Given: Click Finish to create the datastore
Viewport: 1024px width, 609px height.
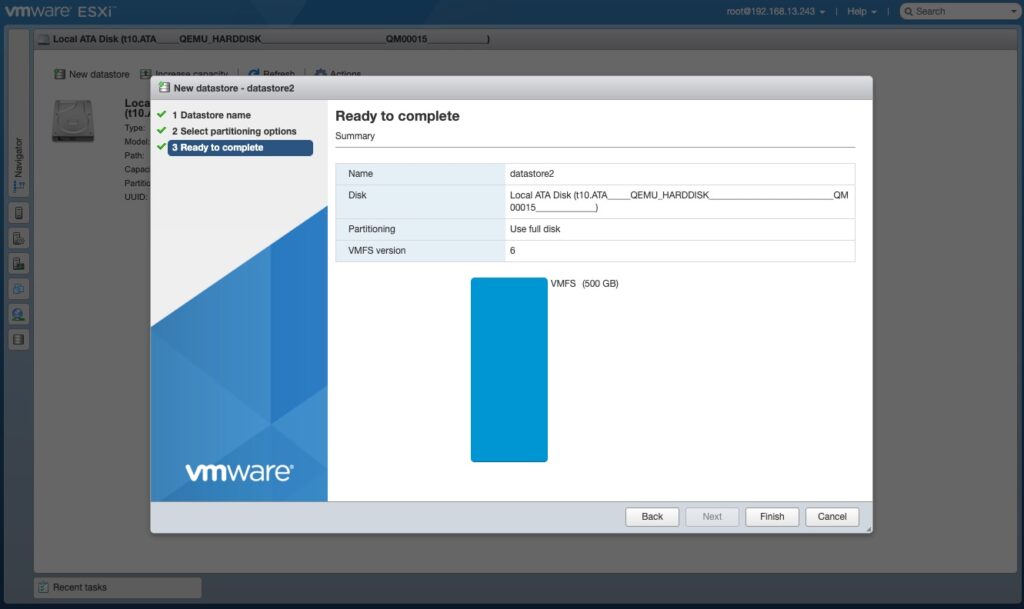Looking at the screenshot, I should (772, 516).
